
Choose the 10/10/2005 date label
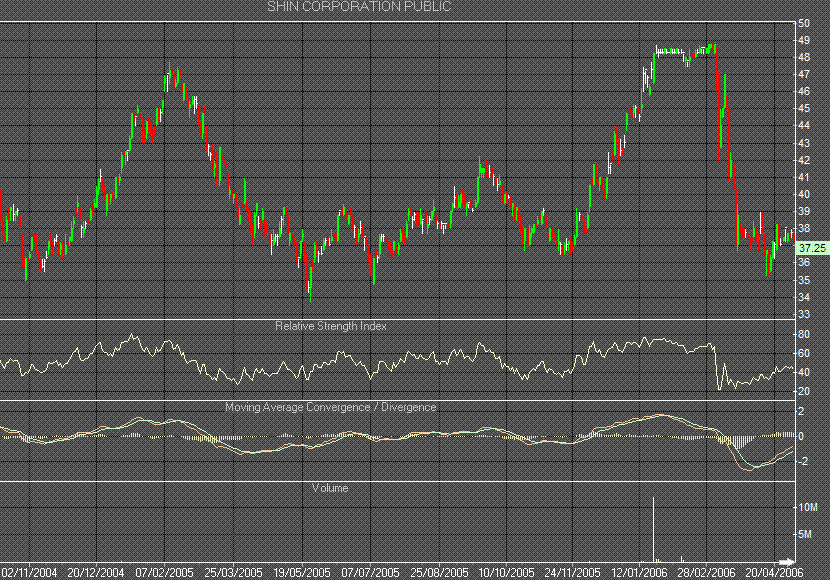pos(507,573)
